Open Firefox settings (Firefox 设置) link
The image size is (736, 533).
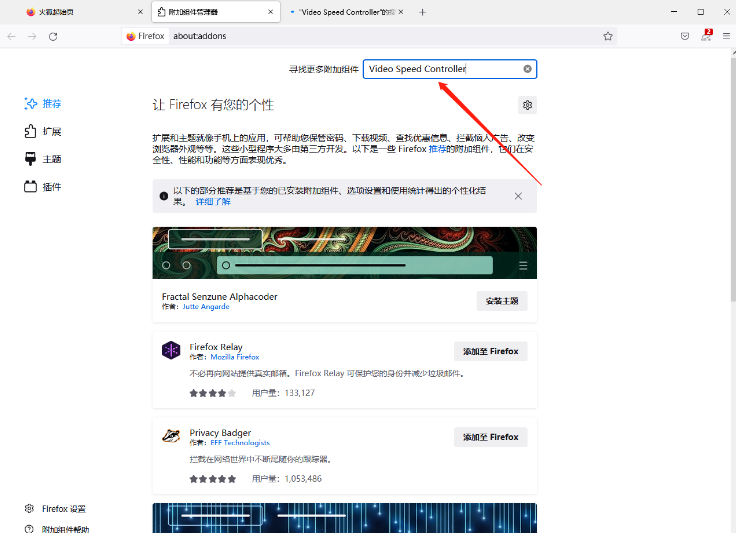55,509
